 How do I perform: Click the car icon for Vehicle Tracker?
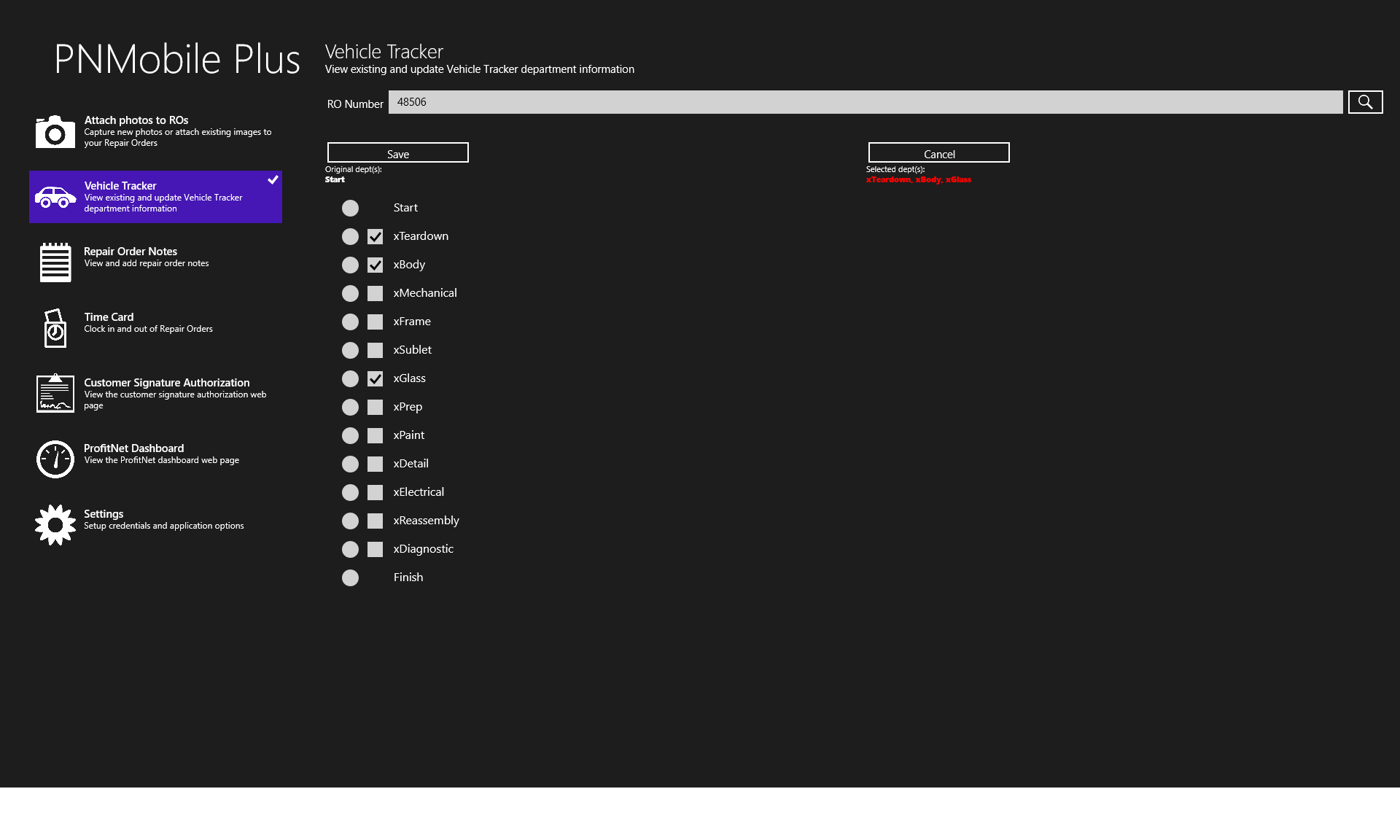[x=55, y=197]
